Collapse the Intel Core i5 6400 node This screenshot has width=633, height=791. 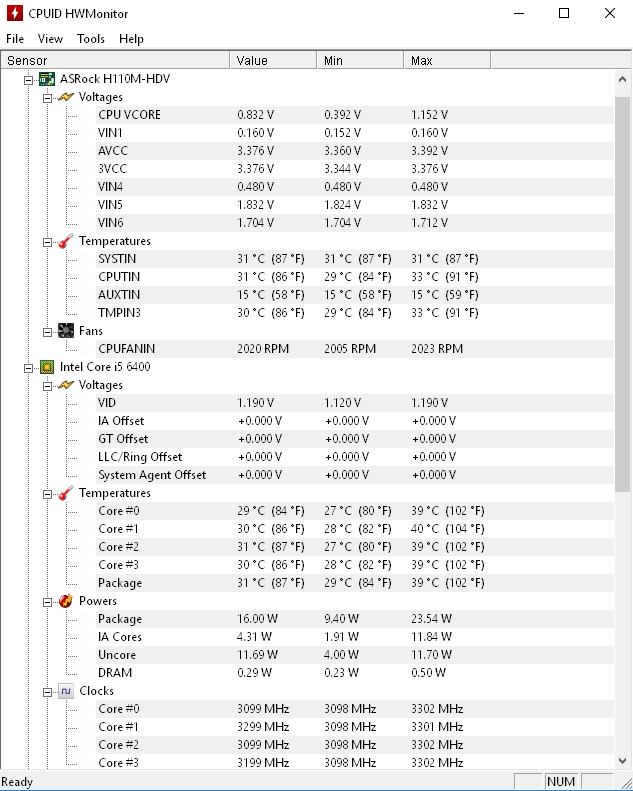29,368
